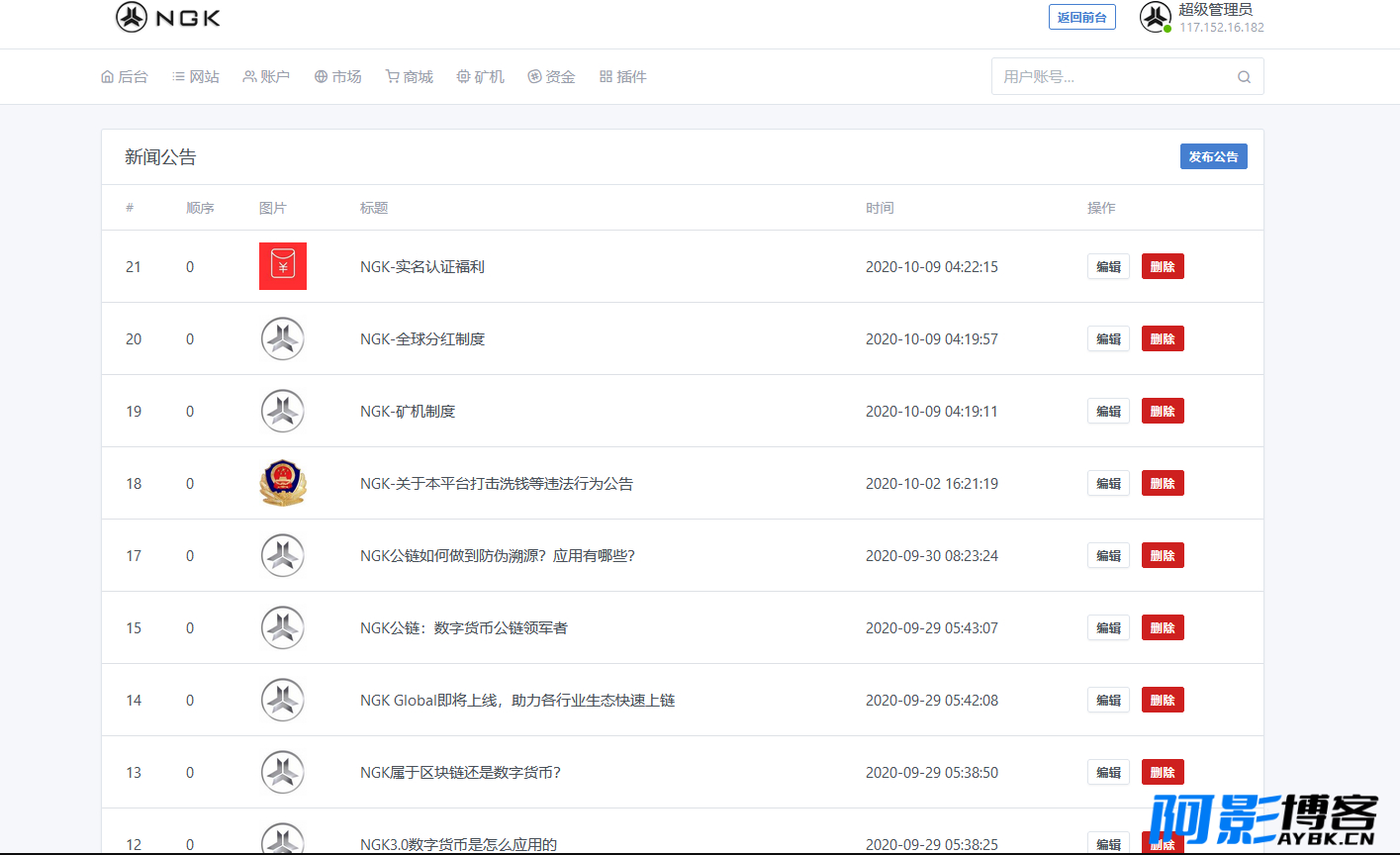Open red envelope thumbnail of 实名认证福利
1400x855 pixels.
283,266
